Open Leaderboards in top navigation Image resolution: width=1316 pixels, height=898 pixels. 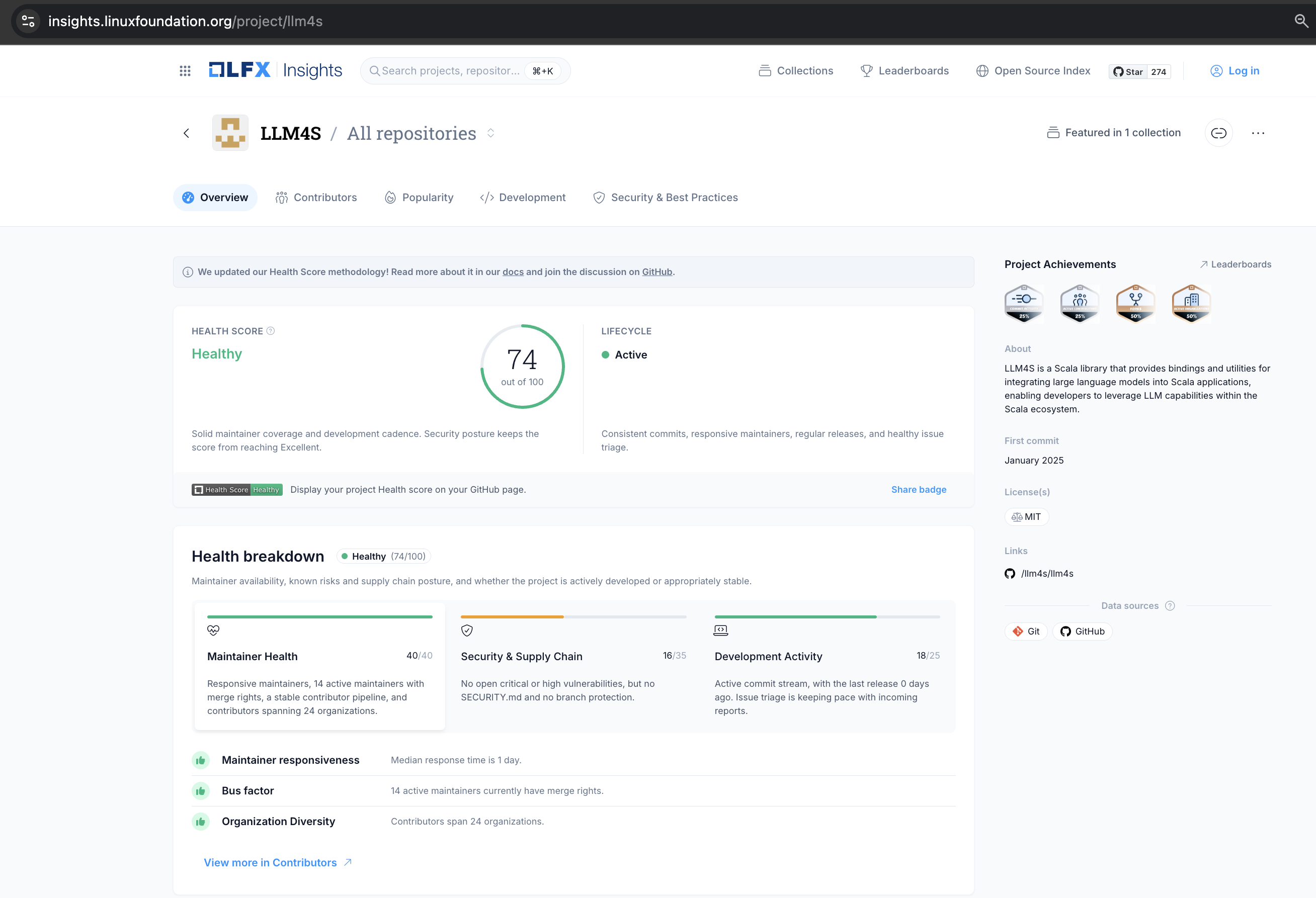tap(904, 71)
